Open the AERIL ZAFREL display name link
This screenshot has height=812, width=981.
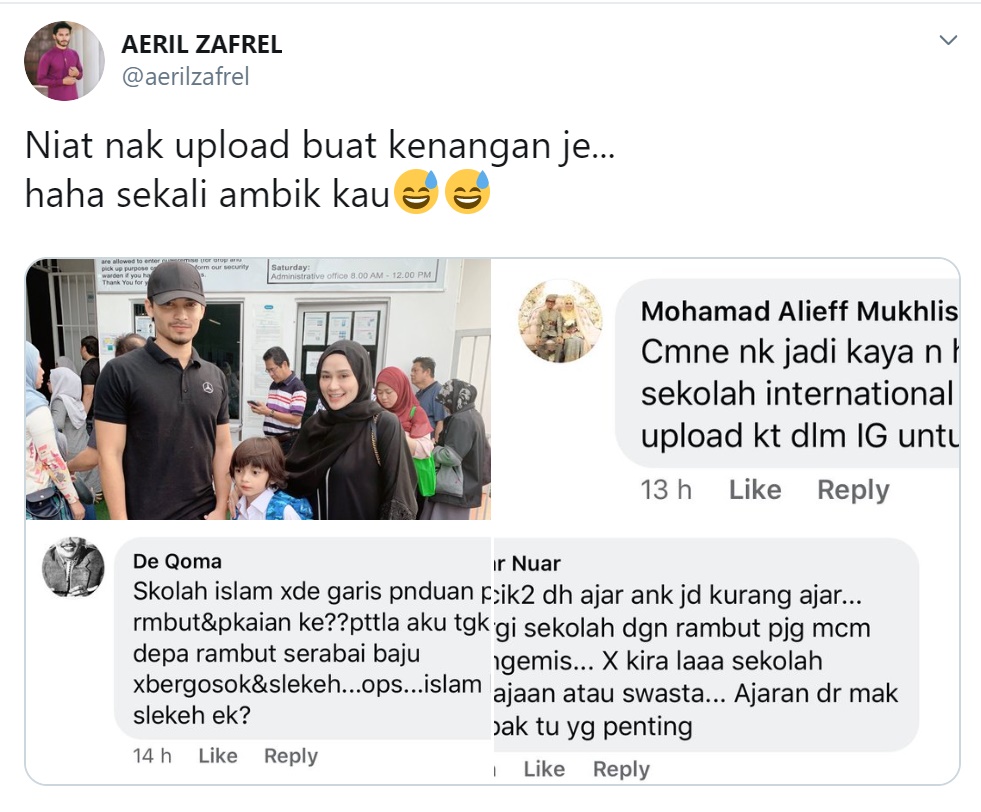201,44
